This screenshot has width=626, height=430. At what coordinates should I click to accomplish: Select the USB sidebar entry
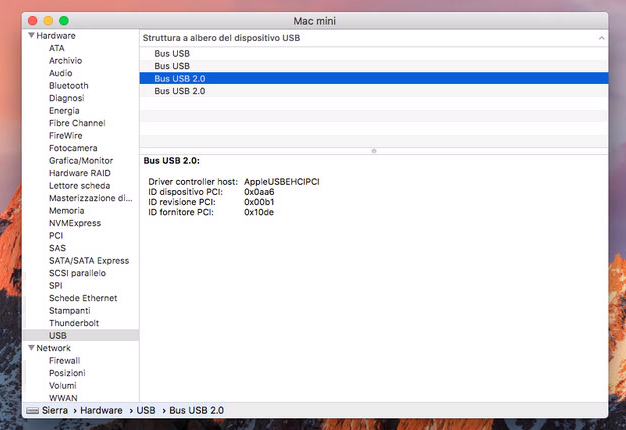pyautogui.click(x=81, y=335)
